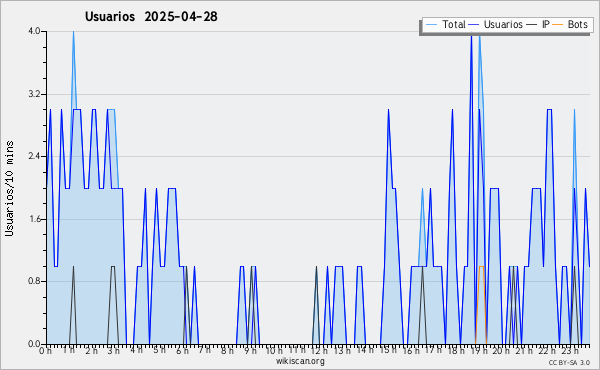Click the '20 h' x-axis label
This screenshot has height=370, width=600.
(501, 350)
